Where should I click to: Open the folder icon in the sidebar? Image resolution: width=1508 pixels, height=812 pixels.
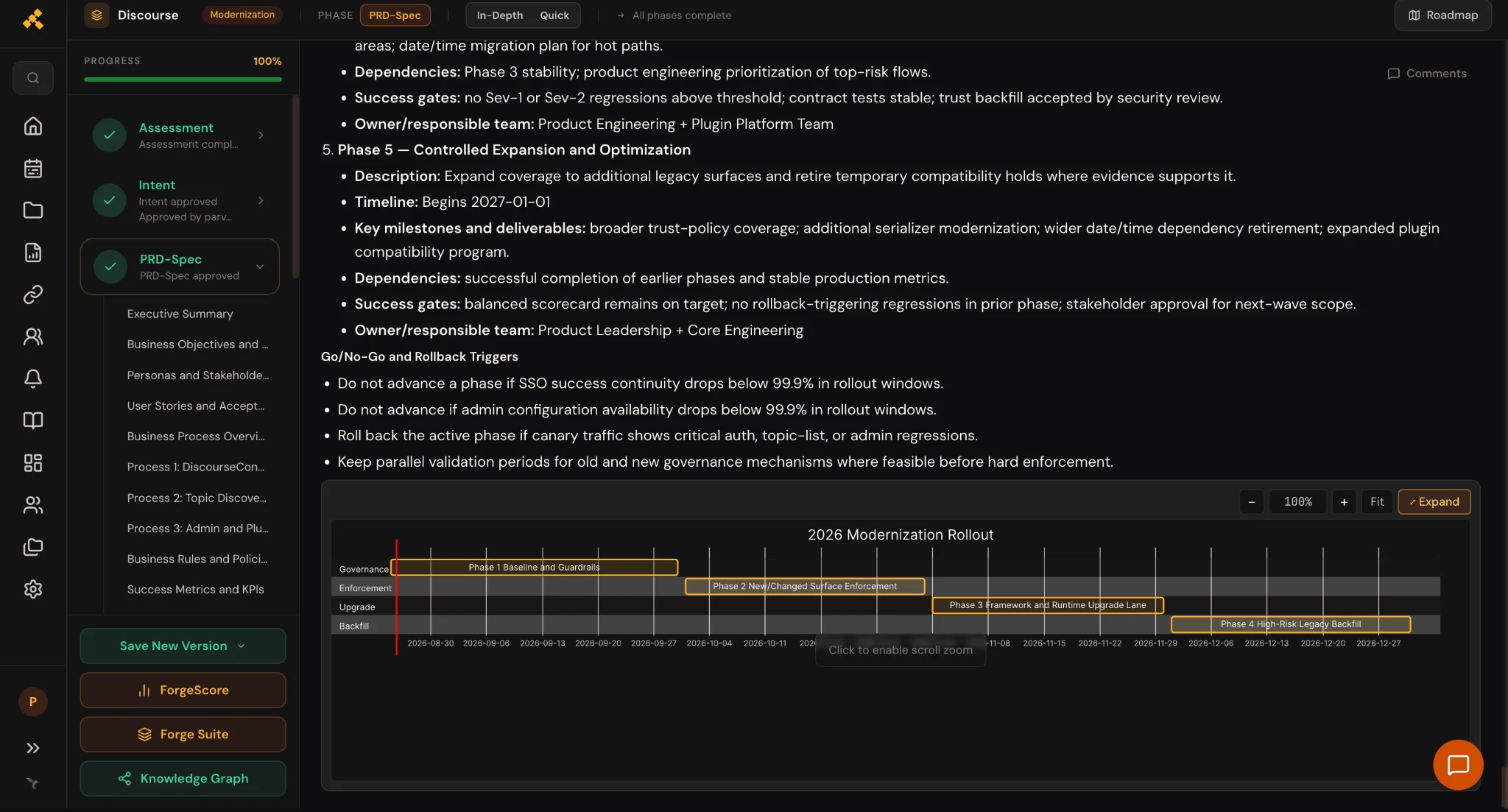[x=33, y=211]
